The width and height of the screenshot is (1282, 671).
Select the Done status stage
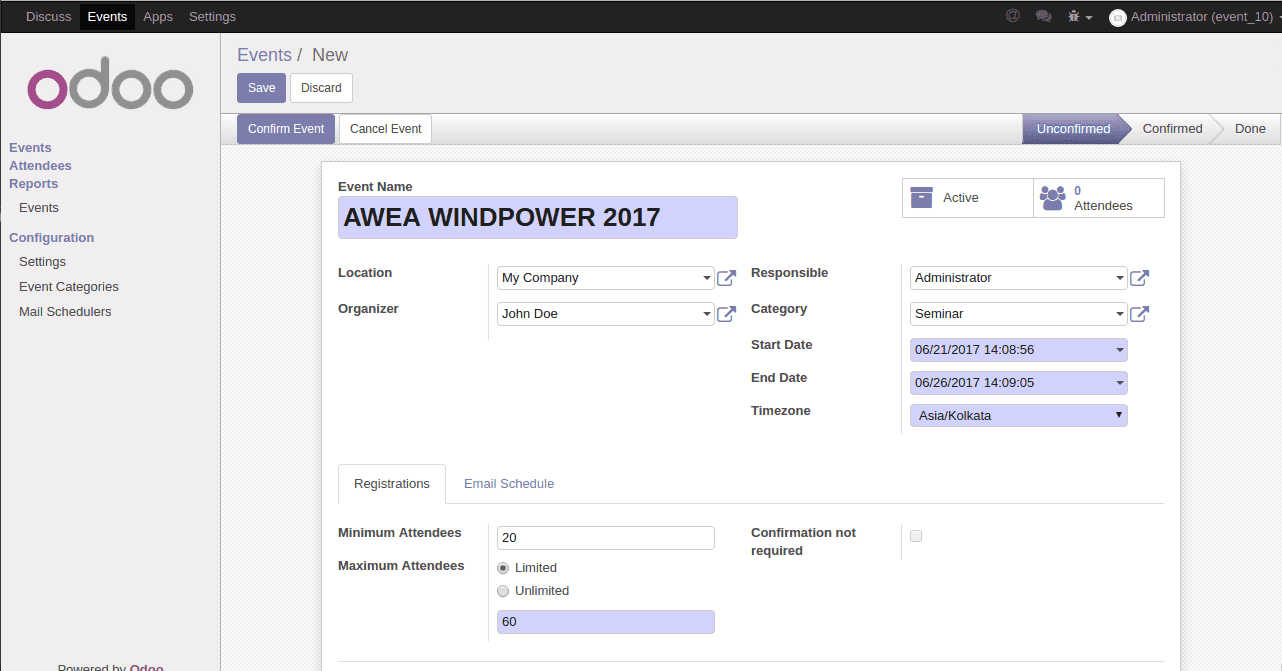(x=1250, y=129)
